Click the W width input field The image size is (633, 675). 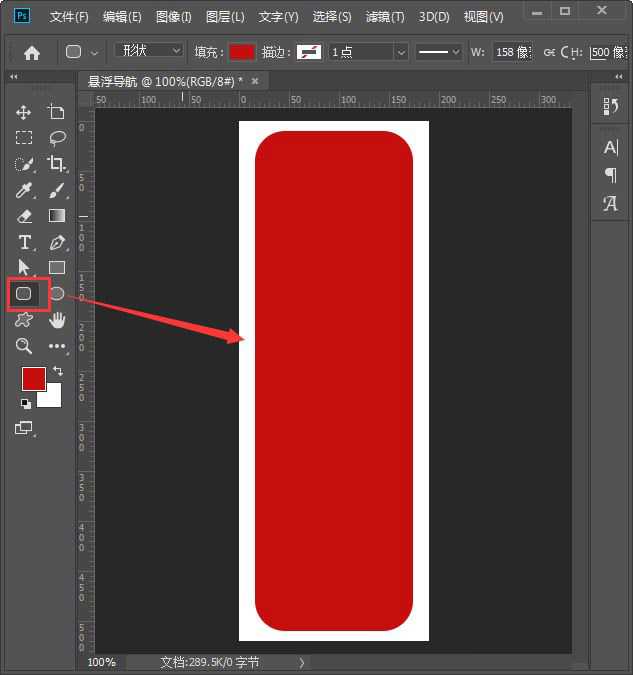[x=513, y=52]
